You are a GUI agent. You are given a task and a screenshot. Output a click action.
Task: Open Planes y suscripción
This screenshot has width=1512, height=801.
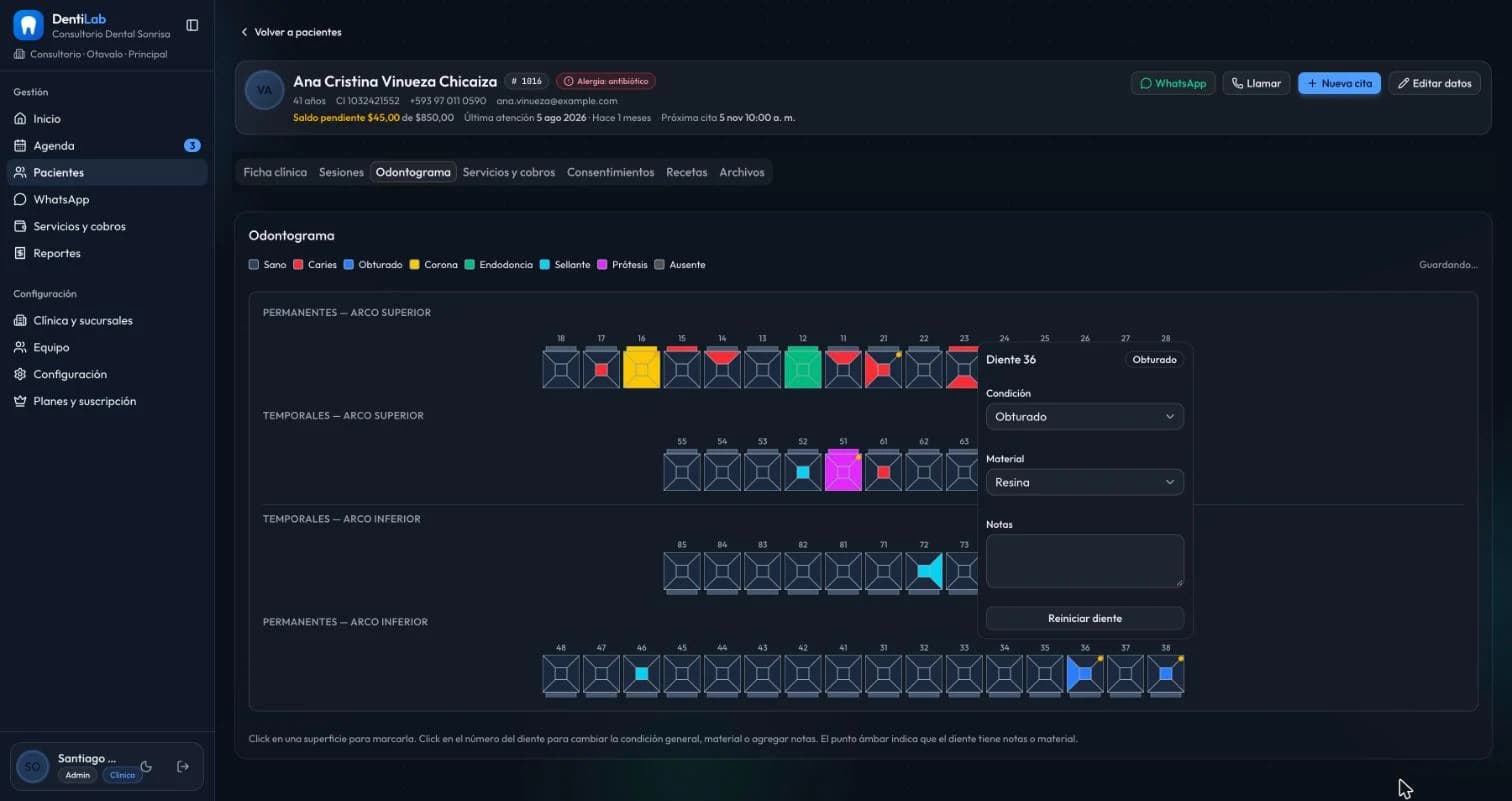[107, 401]
